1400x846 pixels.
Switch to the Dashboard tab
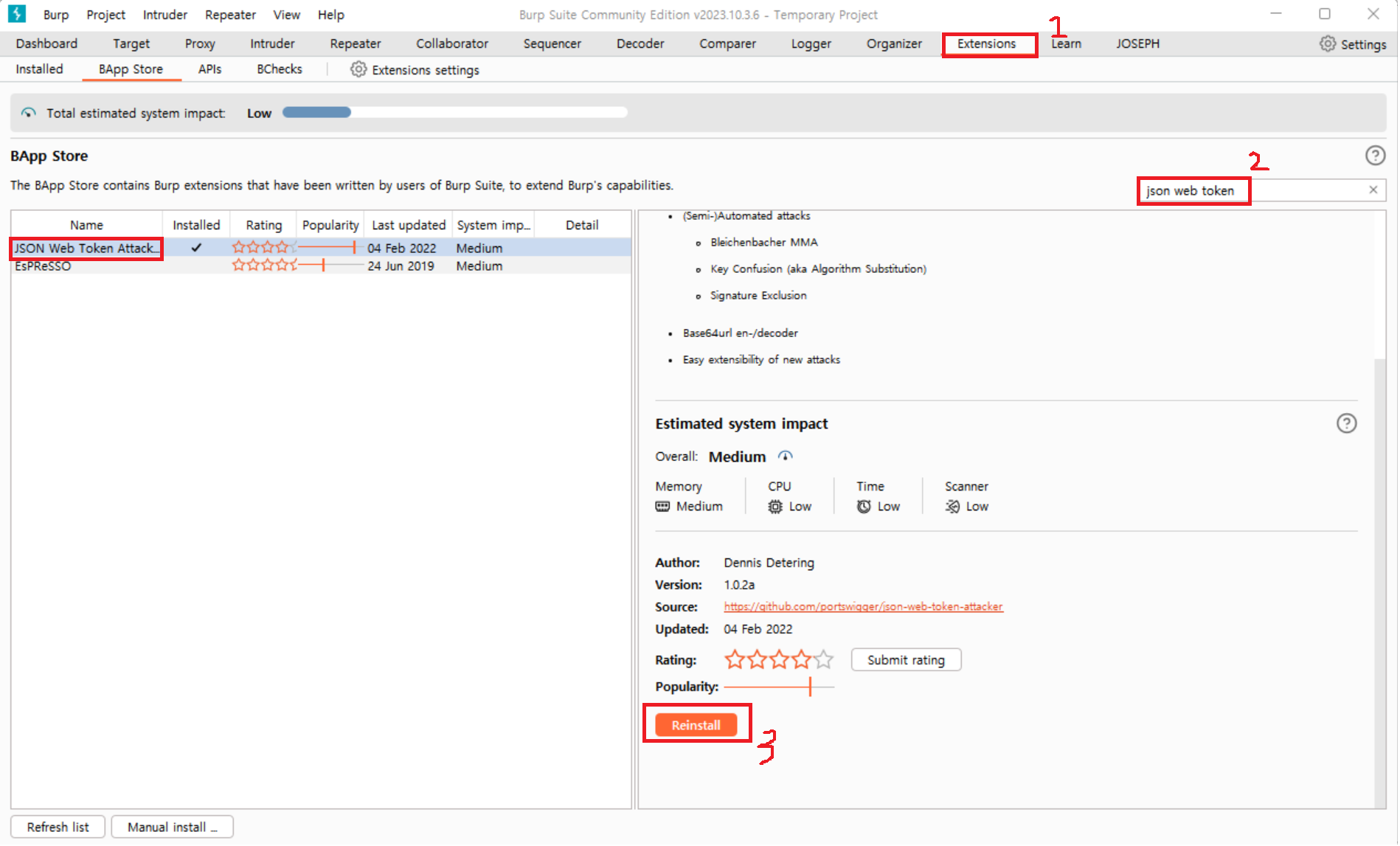[x=46, y=44]
